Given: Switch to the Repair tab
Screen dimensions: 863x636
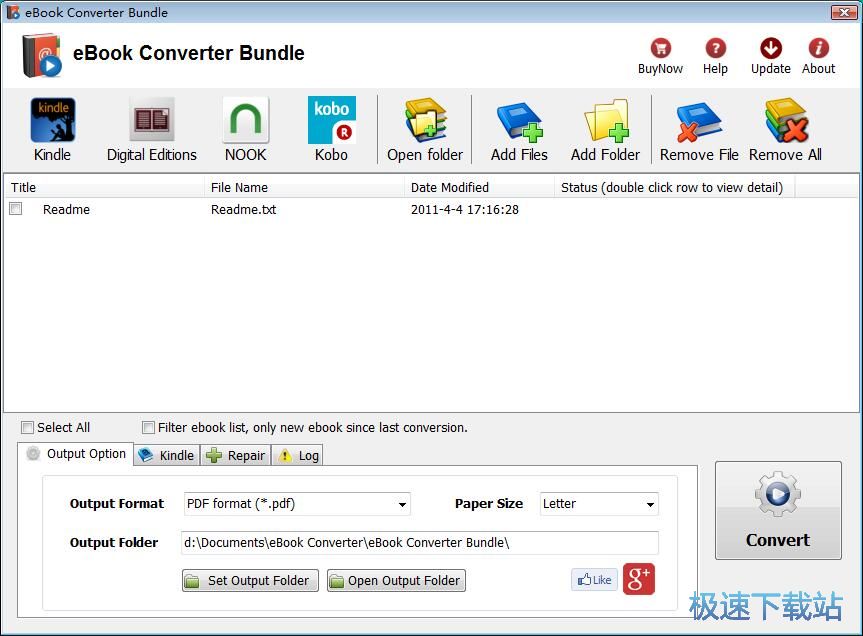Looking at the screenshot, I should (236, 456).
